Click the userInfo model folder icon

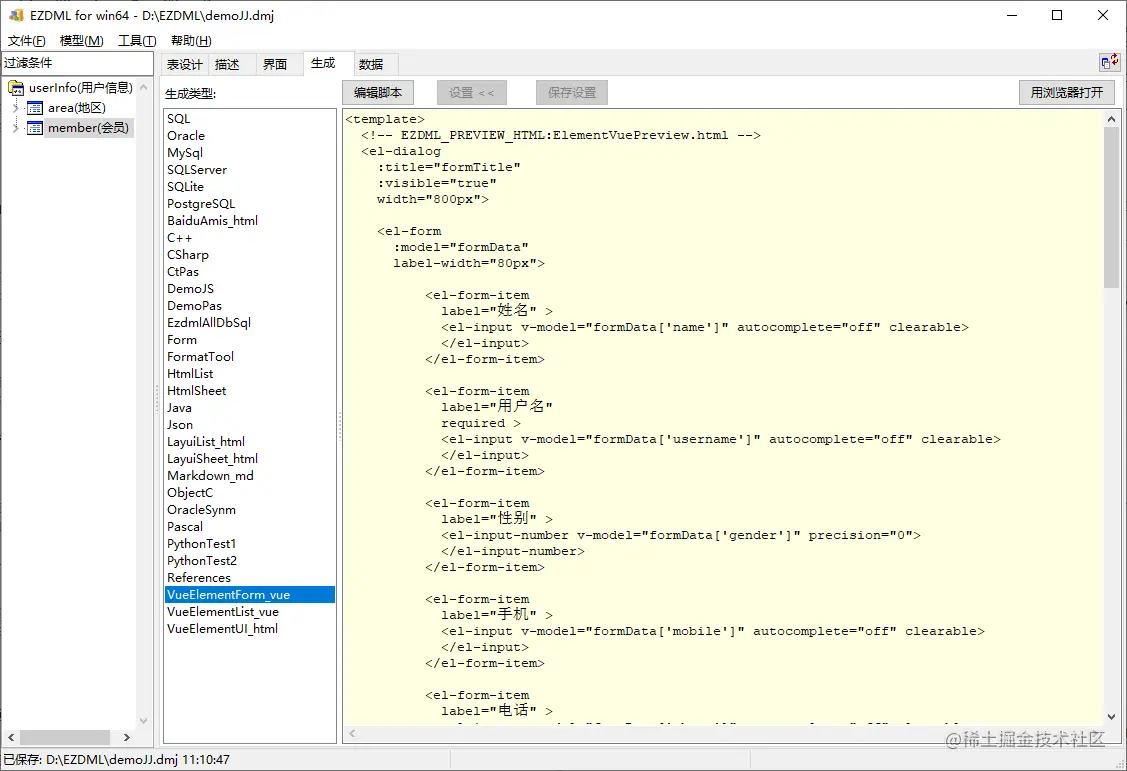pos(16,88)
